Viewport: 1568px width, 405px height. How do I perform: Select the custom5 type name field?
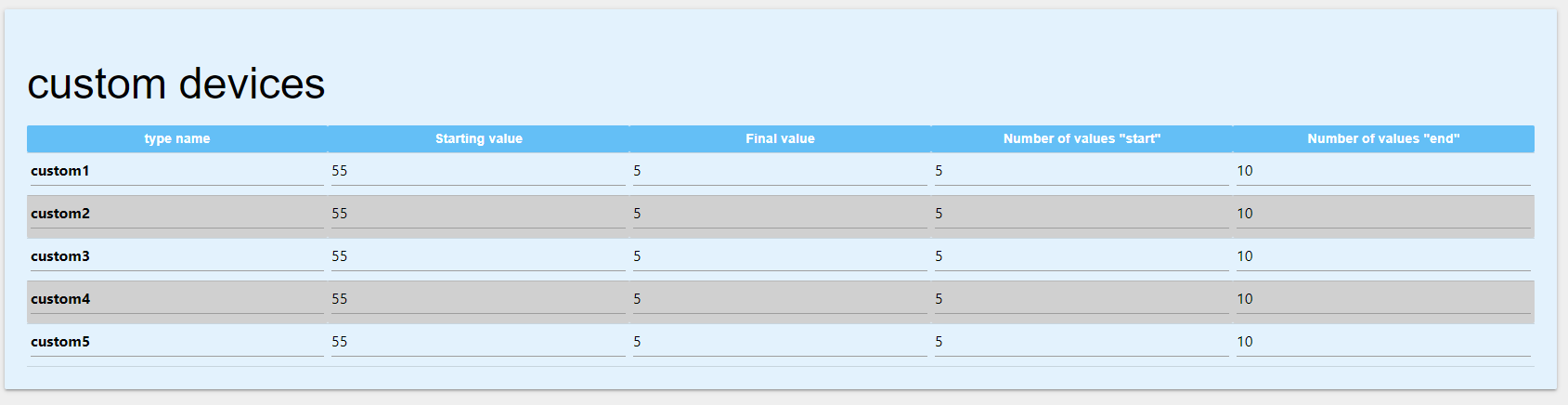177,342
